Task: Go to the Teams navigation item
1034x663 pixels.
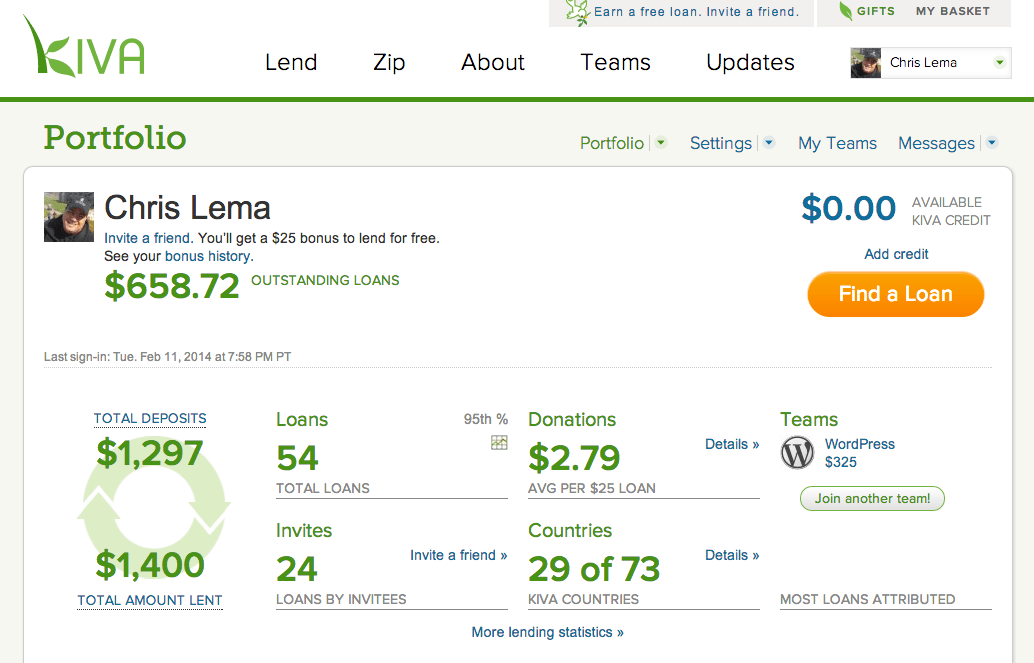Action: tap(615, 62)
